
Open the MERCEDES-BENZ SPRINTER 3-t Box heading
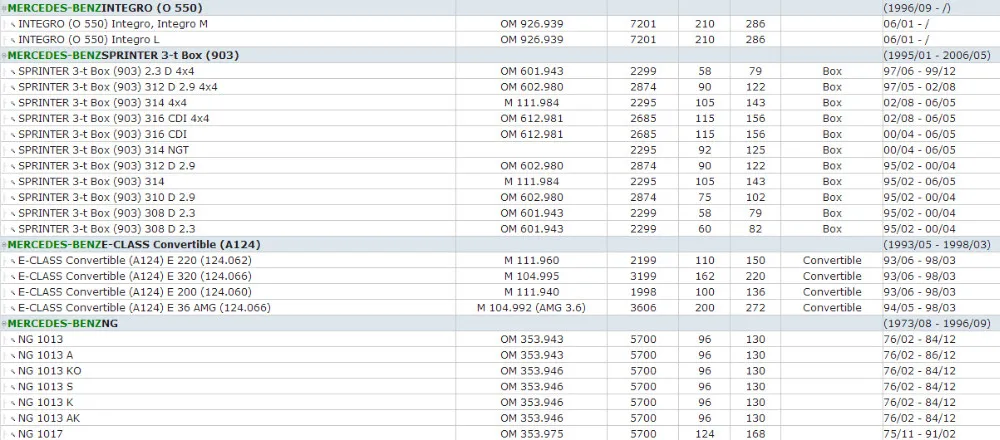click(123, 55)
